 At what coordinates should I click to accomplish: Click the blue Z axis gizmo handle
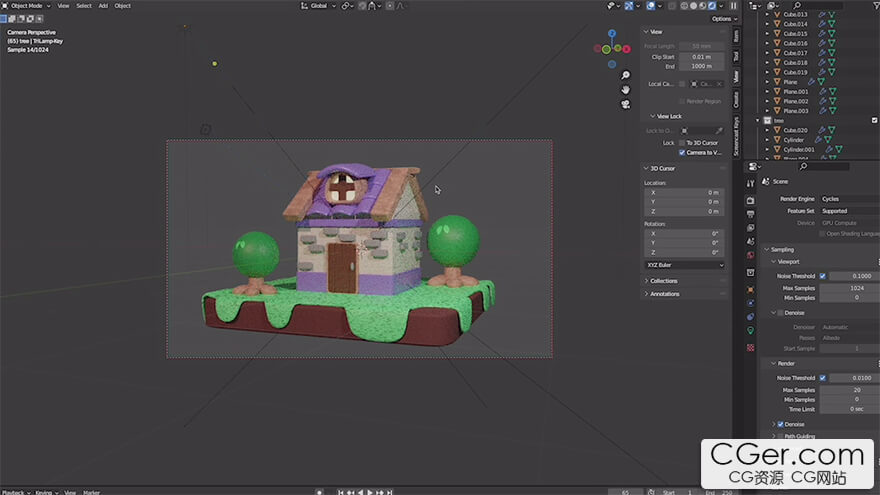(x=612, y=34)
